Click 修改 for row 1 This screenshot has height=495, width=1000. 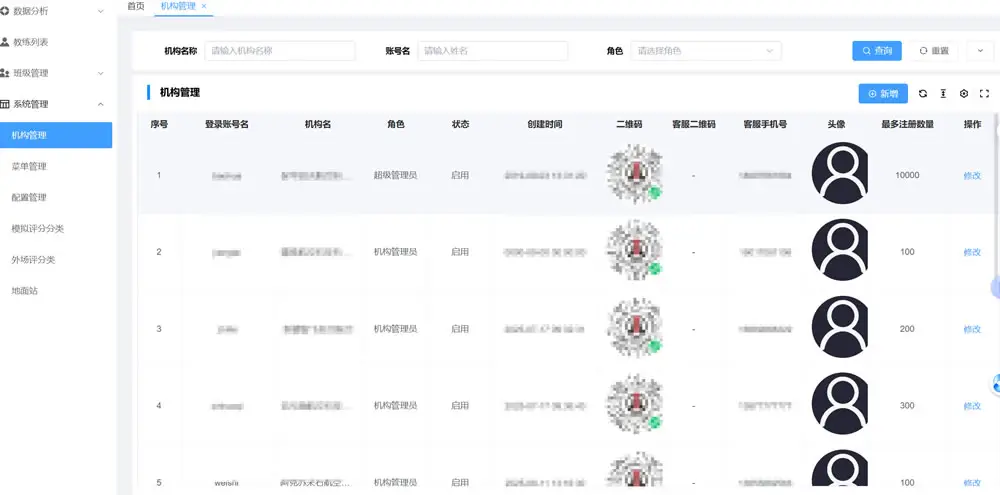[972, 175]
